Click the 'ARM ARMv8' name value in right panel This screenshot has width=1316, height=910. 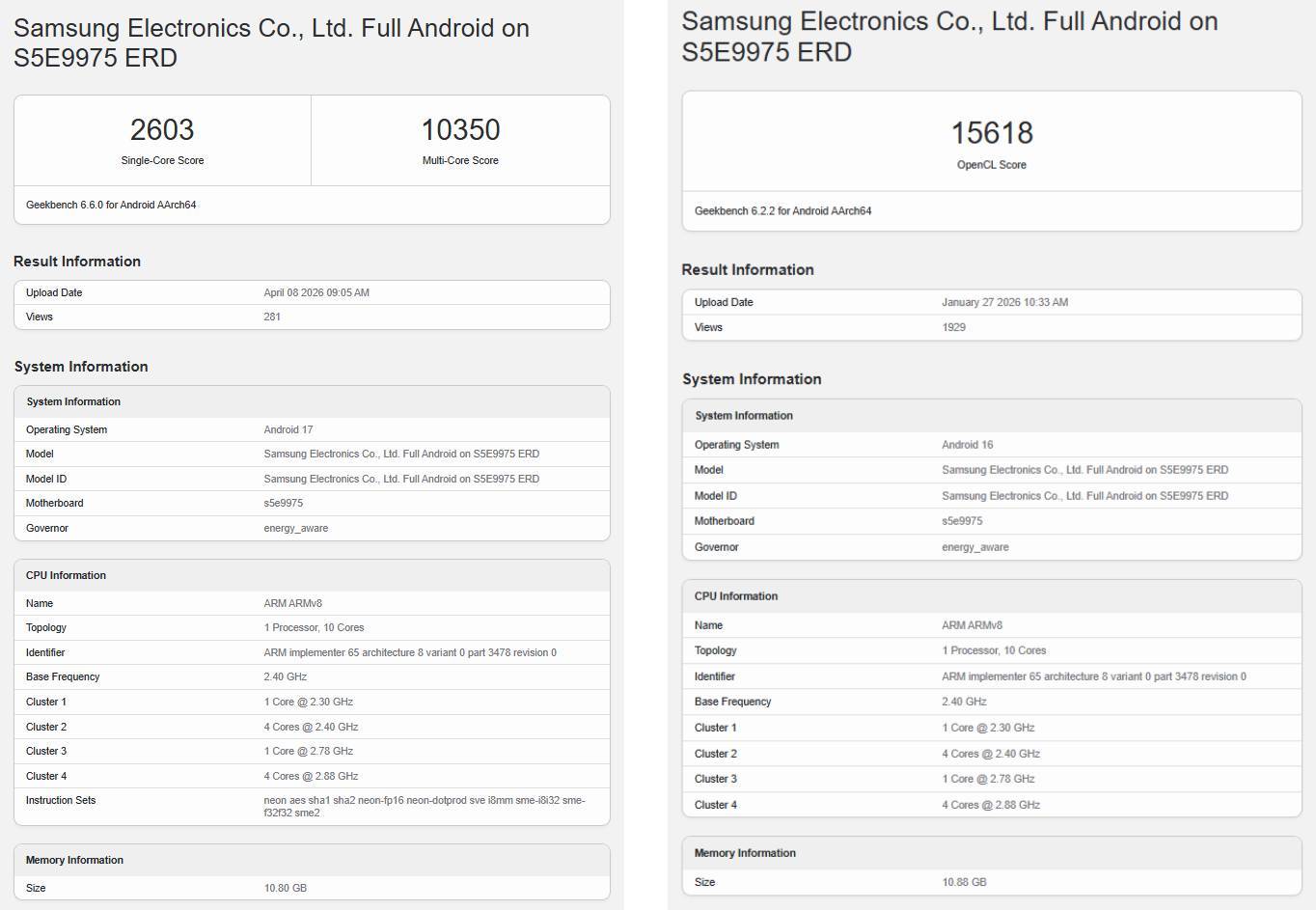click(x=972, y=625)
